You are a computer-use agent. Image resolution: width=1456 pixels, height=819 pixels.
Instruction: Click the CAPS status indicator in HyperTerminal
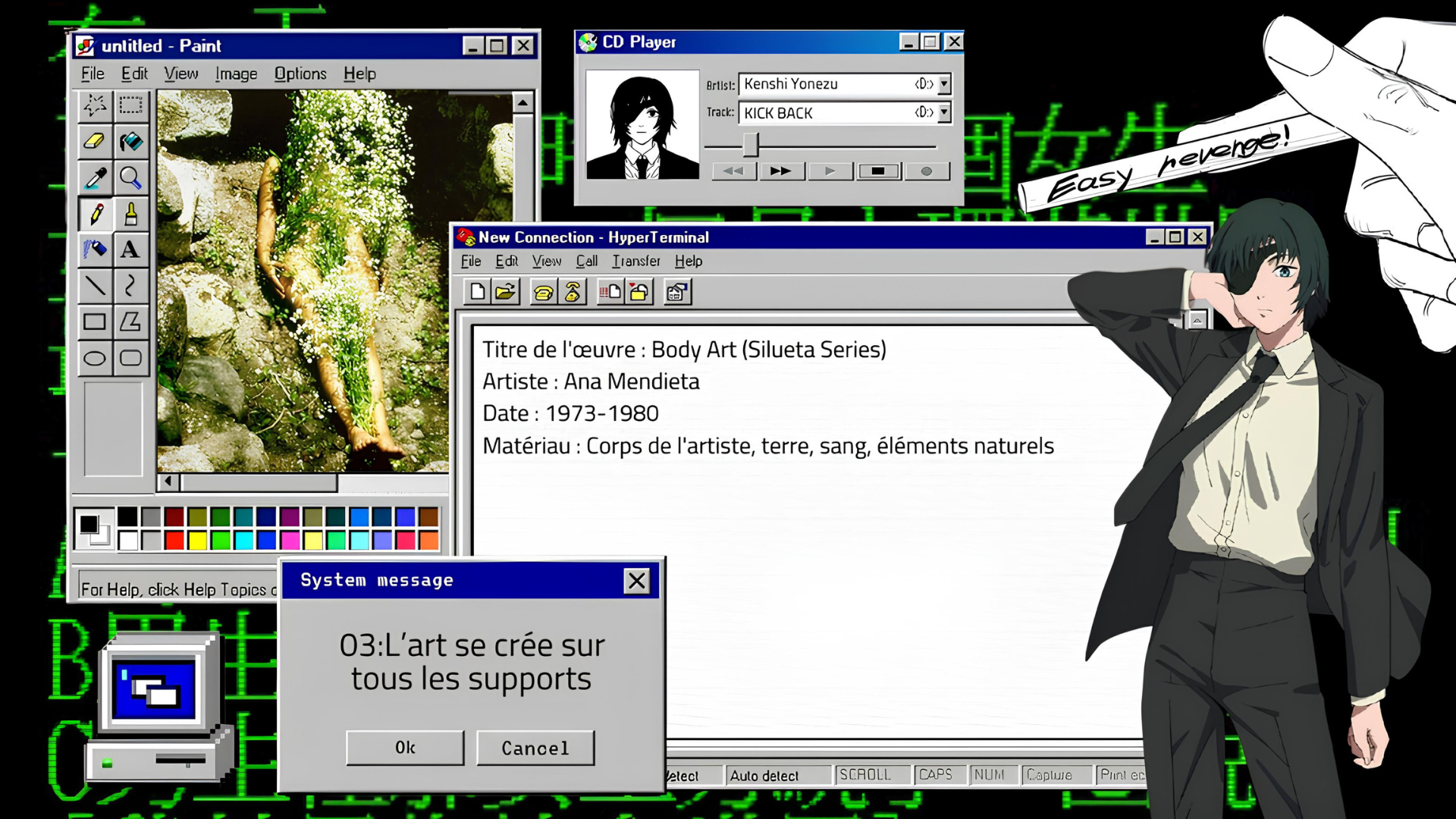click(x=940, y=775)
